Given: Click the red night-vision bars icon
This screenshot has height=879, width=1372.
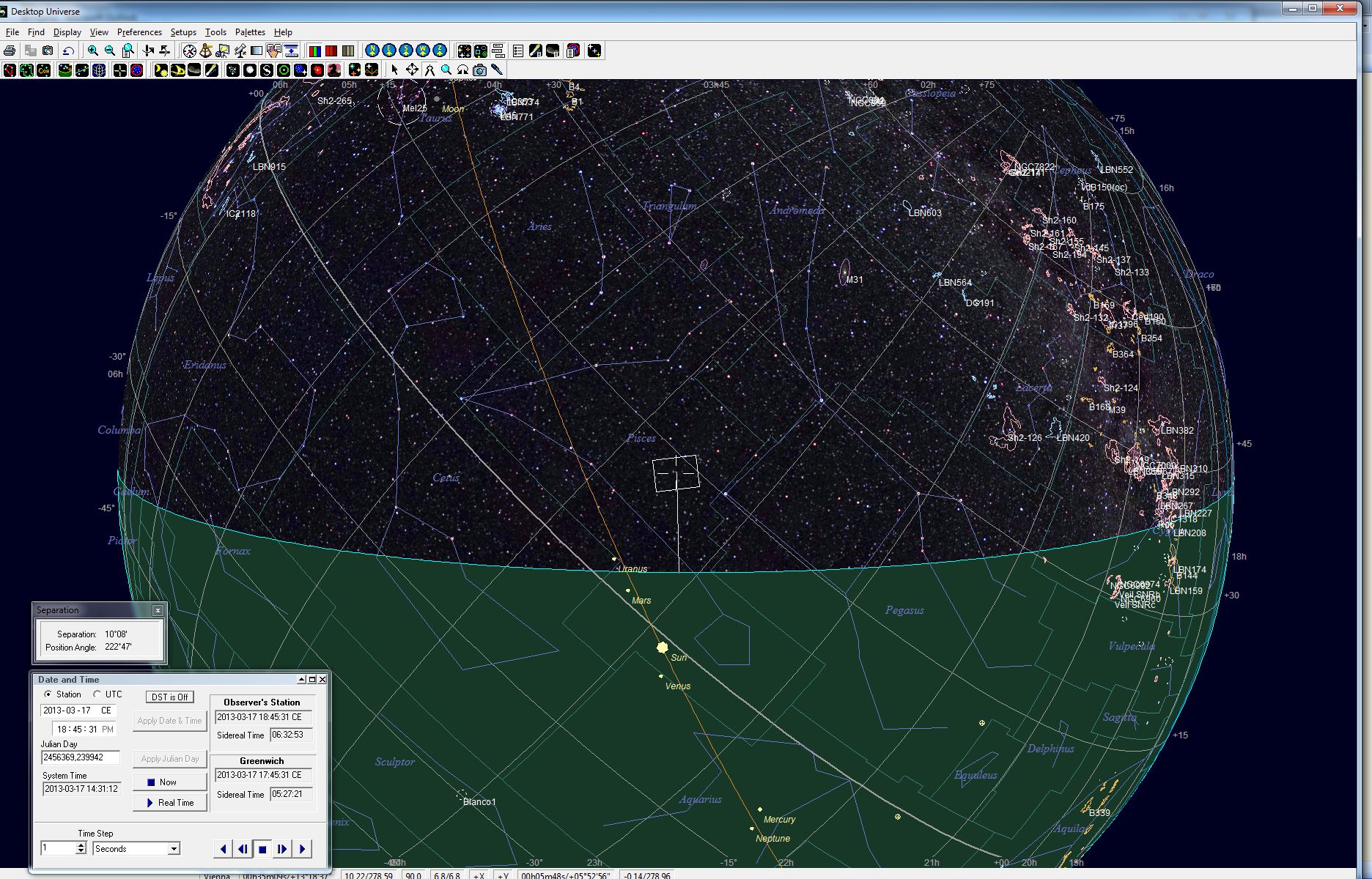Looking at the screenshot, I should click(331, 51).
